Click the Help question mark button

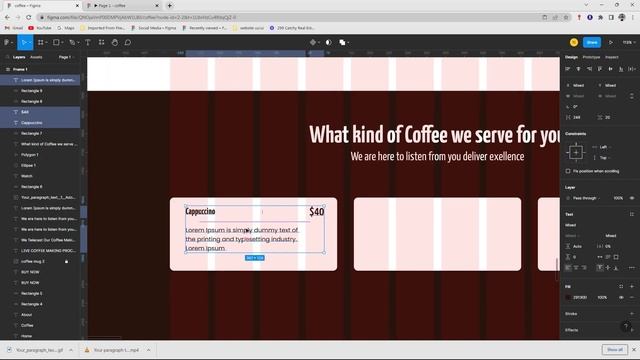click(x=626, y=326)
